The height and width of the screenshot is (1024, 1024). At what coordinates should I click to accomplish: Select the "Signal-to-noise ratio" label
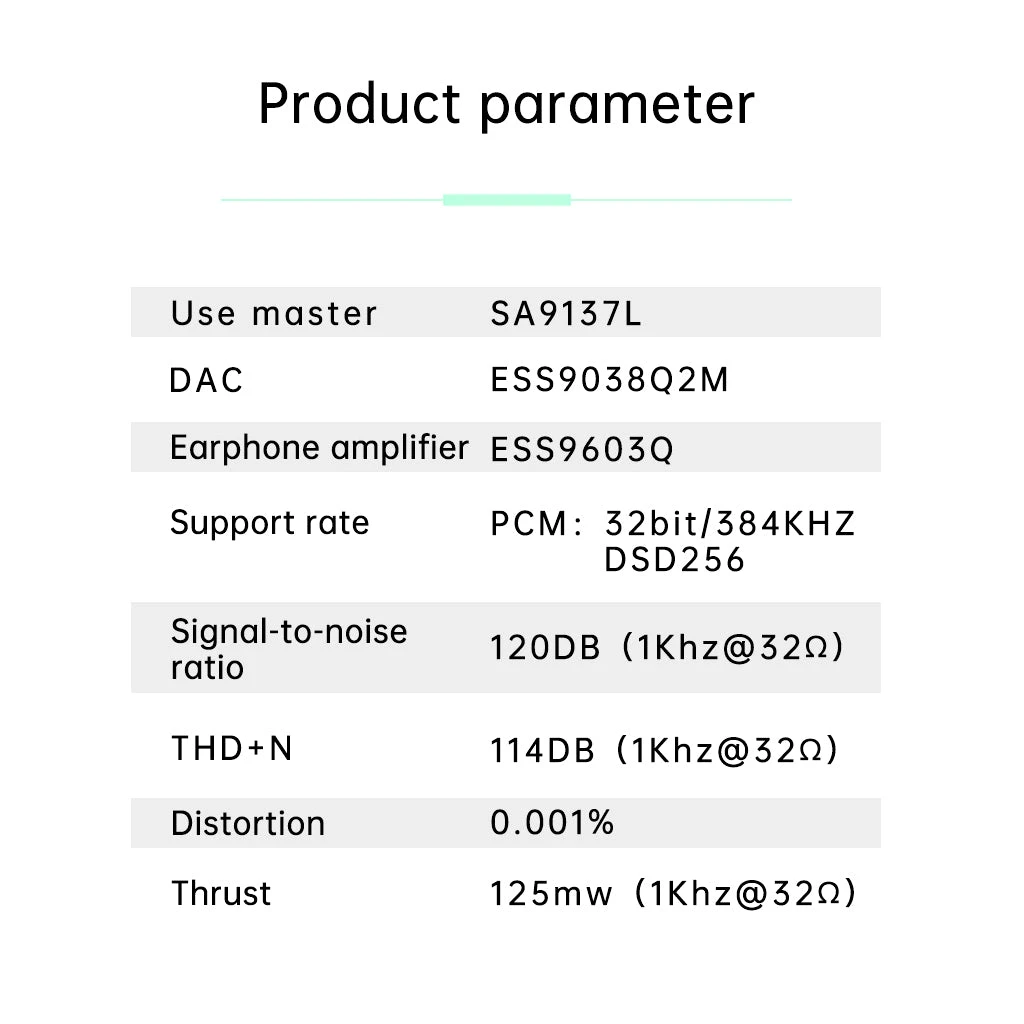(x=288, y=649)
